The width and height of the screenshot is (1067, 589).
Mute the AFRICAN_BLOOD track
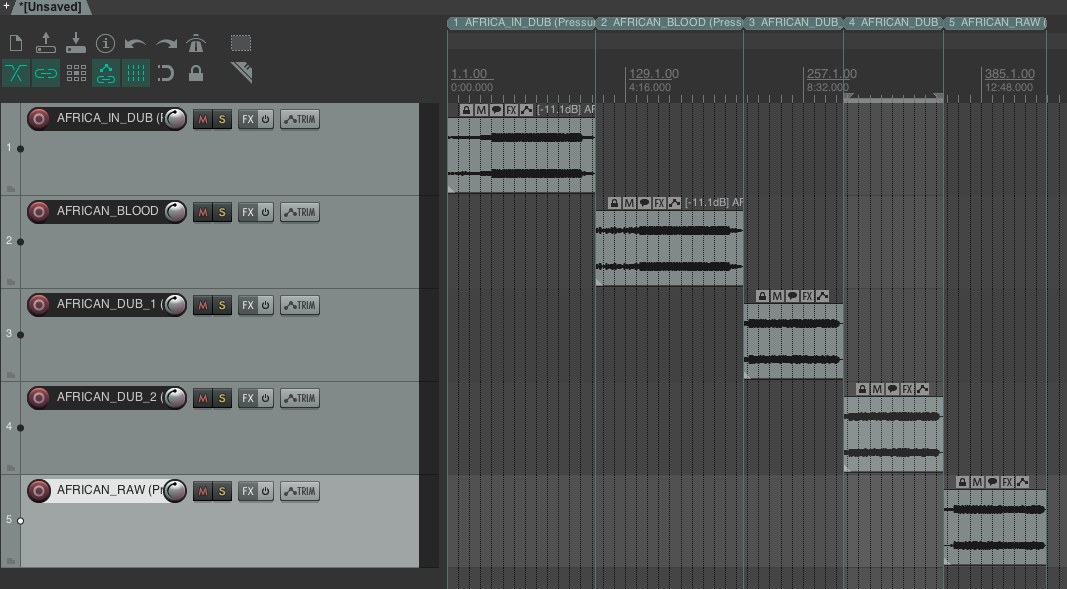coord(204,211)
